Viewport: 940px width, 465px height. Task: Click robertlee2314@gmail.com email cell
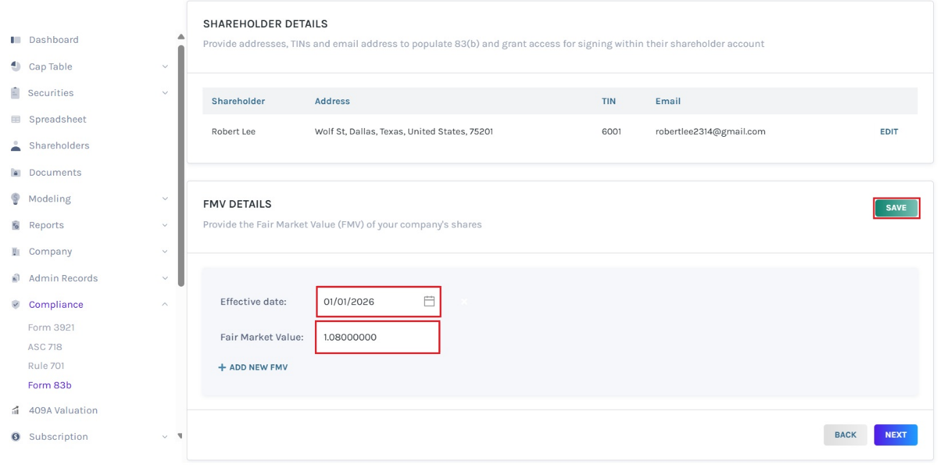[710, 132]
